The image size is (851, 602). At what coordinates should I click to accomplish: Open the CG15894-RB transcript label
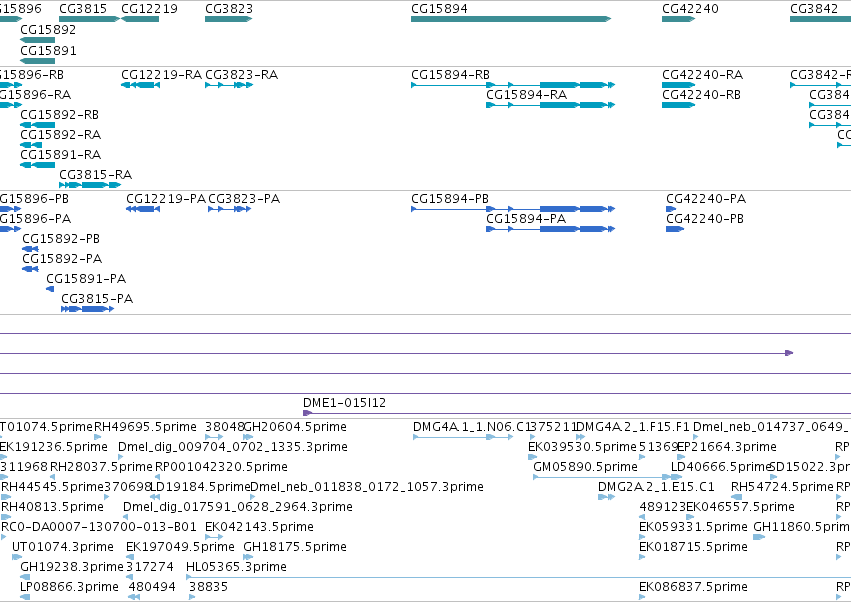pyautogui.click(x=450, y=74)
